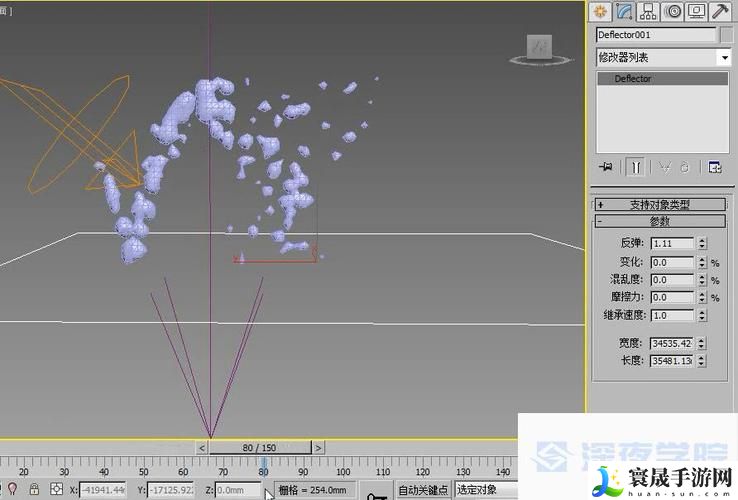Open the Create panel tab

coord(600,11)
